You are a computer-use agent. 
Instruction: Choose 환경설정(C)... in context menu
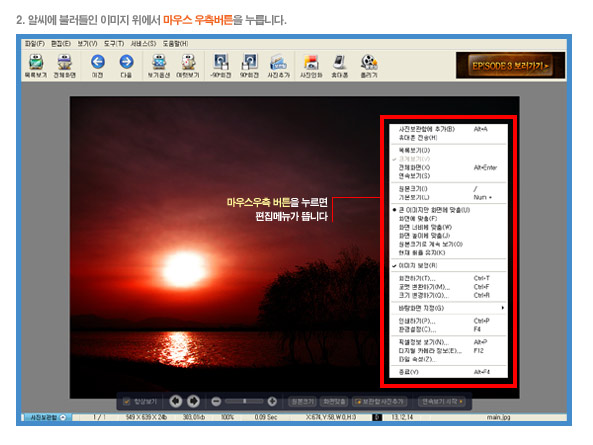pos(448,330)
